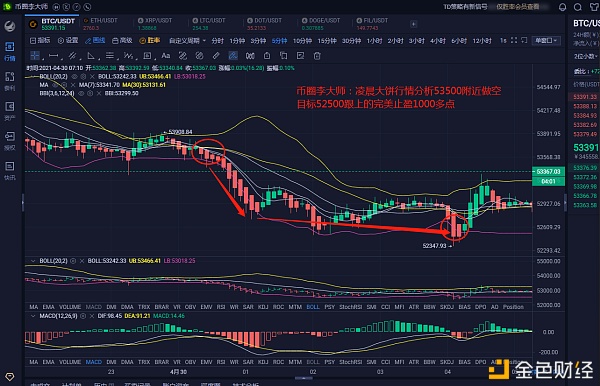Viewport: 600px width, 386px height.
Task: Toggle the 画线 drawing mode button
Action: [95, 41]
